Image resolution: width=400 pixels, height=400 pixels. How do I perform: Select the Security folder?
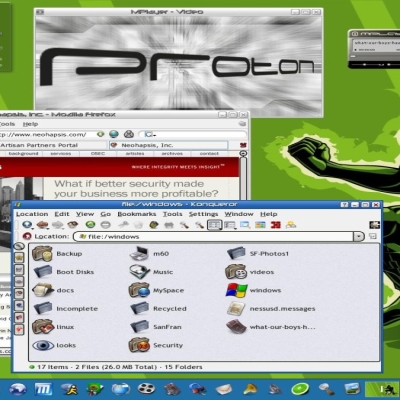[x=156, y=345]
